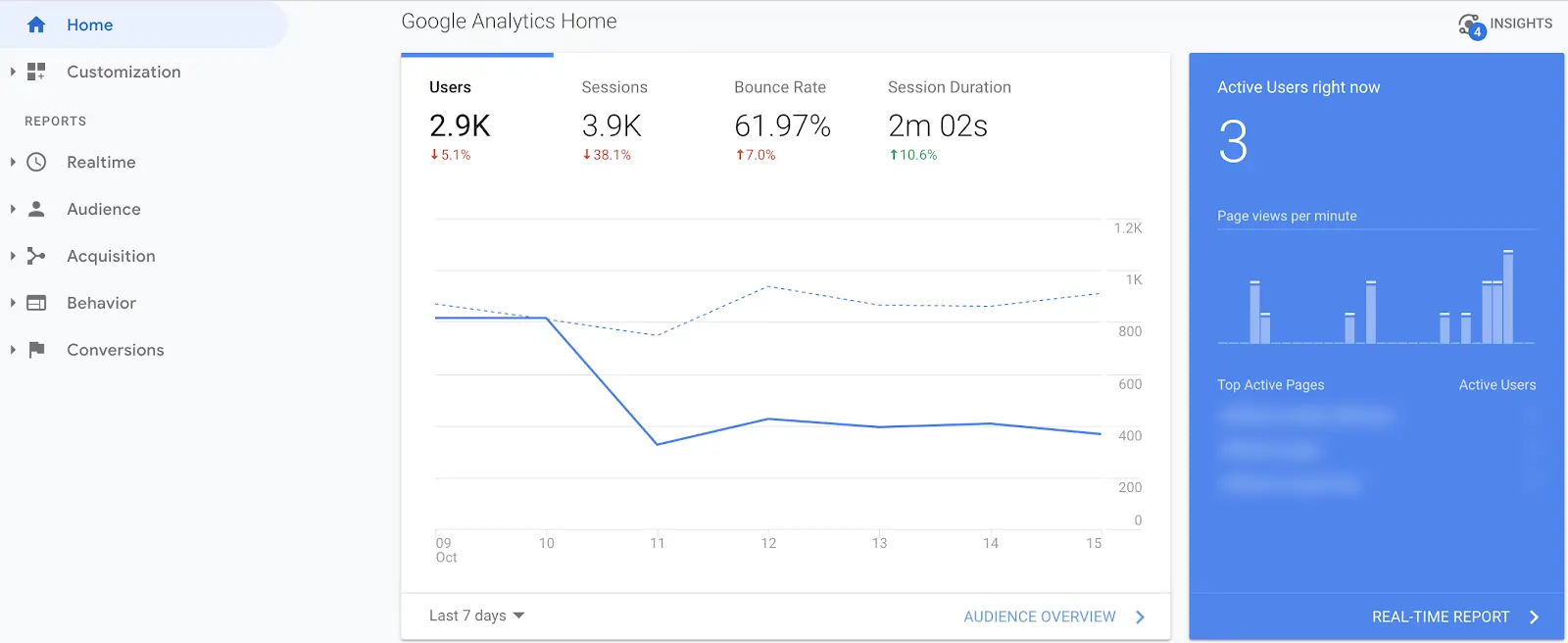The height and width of the screenshot is (643, 1568).
Task: Click the active users count 3
Action: click(1233, 142)
